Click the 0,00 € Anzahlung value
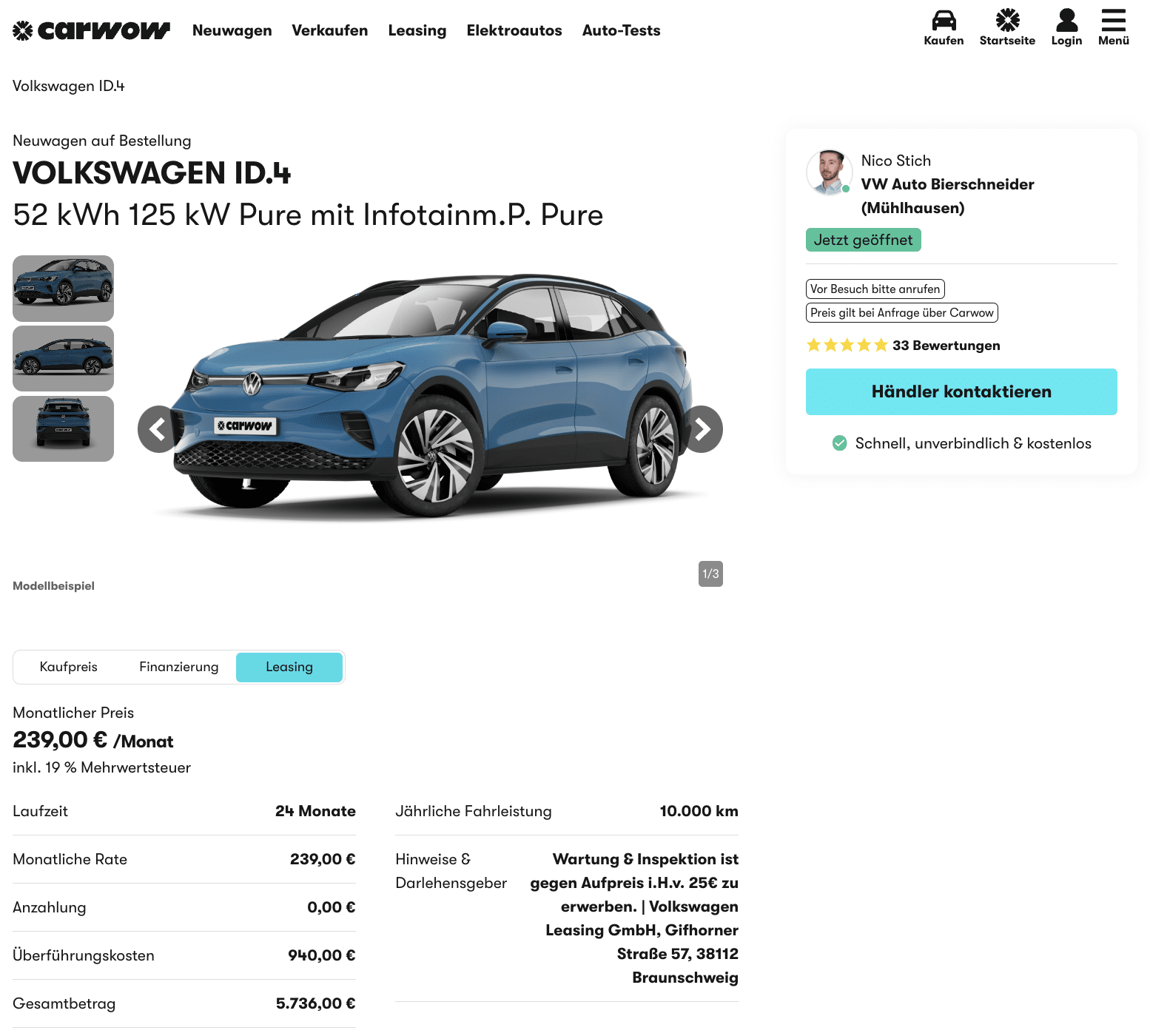The image size is (1150, 1036). coord(332,907)
